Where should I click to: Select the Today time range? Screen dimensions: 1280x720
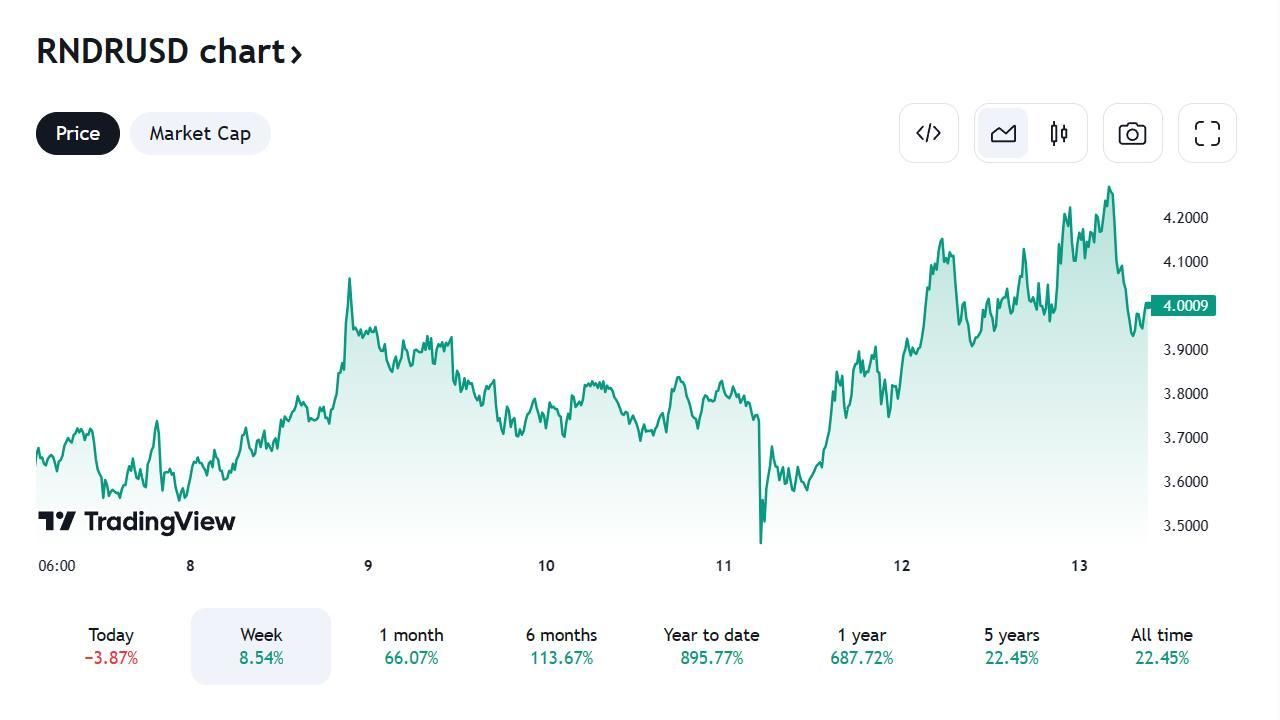click(111, 646)
